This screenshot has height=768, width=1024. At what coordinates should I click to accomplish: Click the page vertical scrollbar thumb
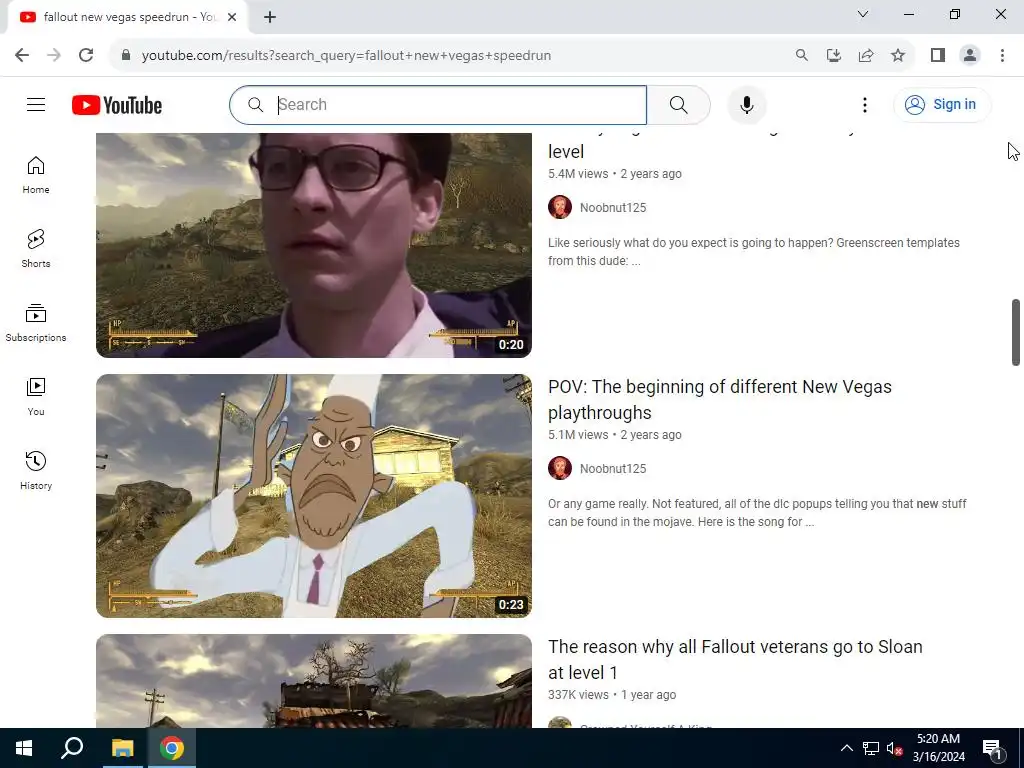click(1016, 332)
